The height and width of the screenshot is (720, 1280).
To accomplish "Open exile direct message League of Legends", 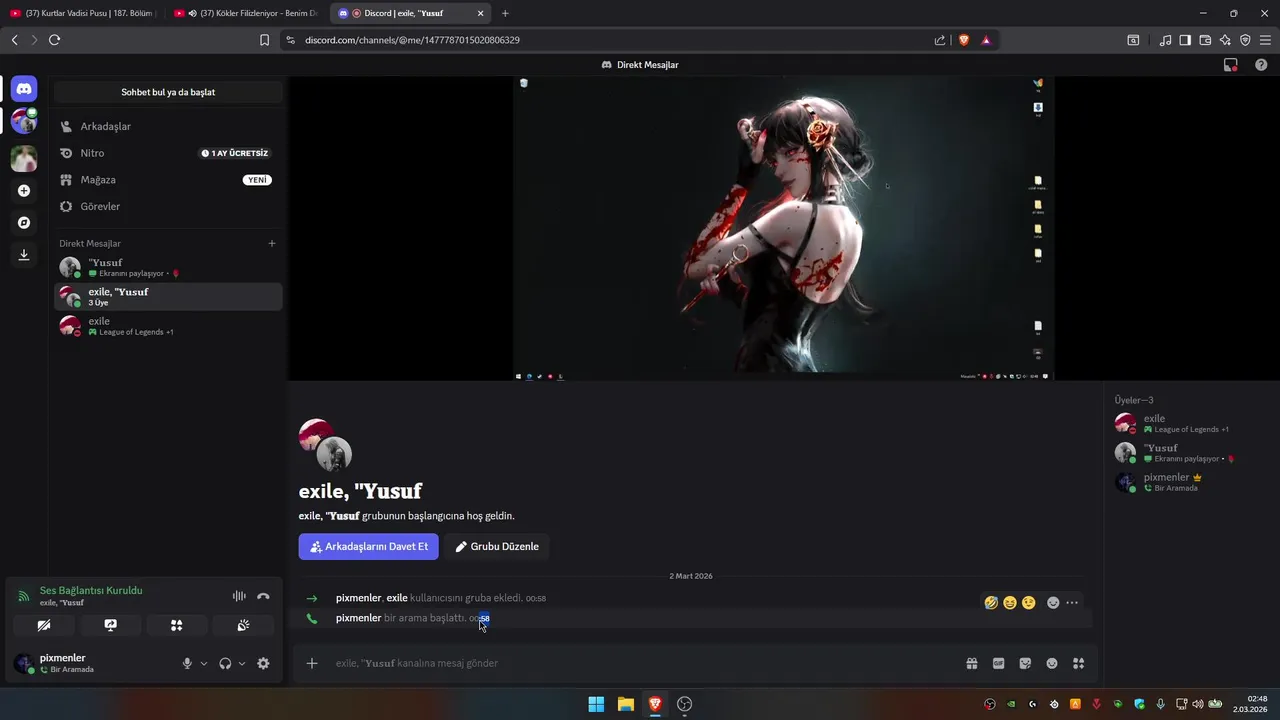I will coord(168,326).
